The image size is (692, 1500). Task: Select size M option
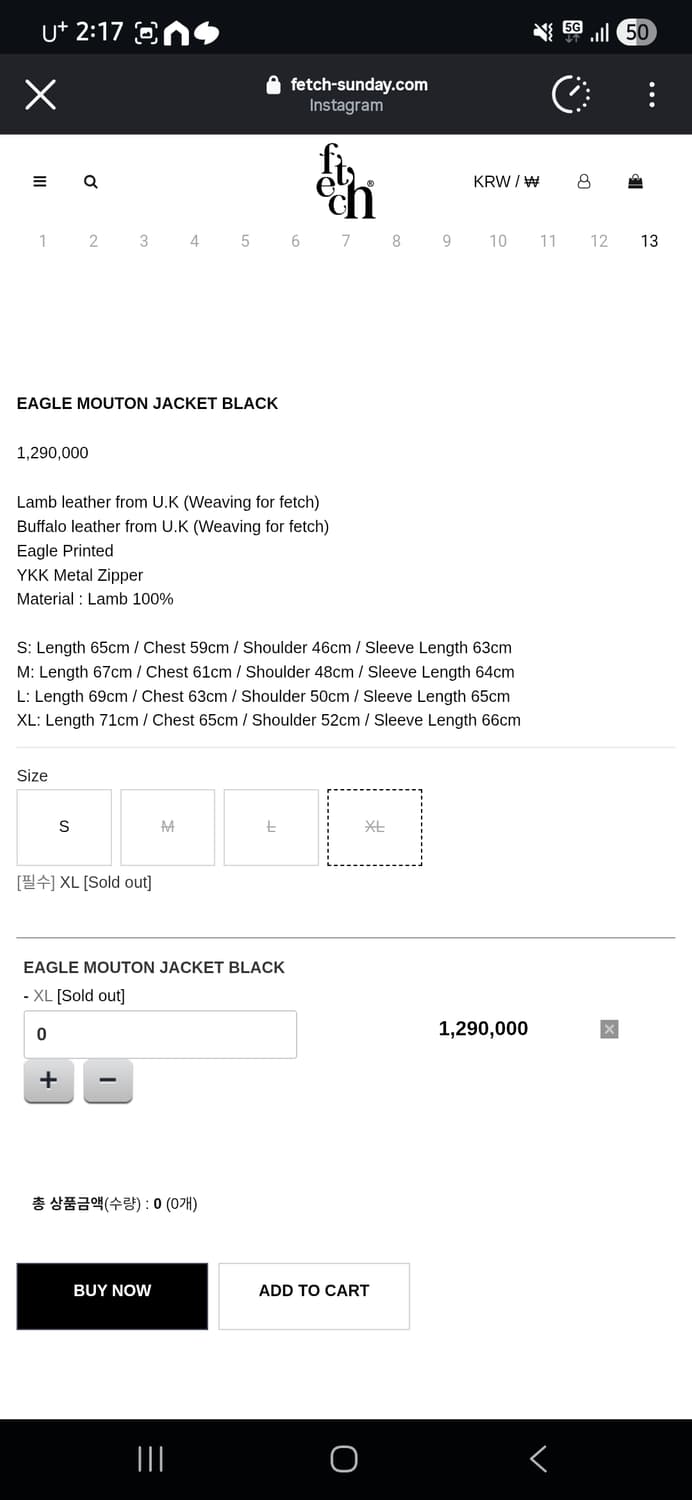[168, 827]
